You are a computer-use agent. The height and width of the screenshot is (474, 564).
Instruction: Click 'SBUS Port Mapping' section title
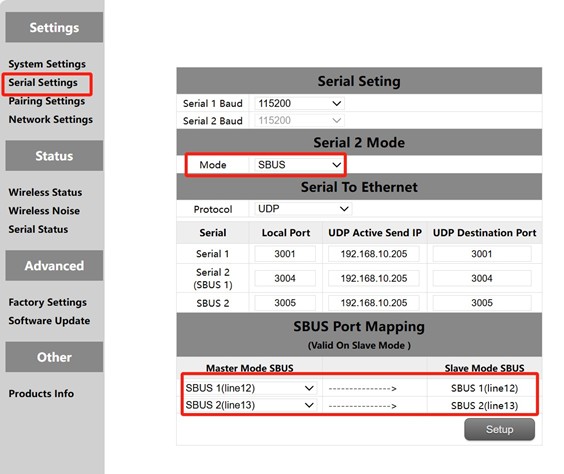click(359, 327)
